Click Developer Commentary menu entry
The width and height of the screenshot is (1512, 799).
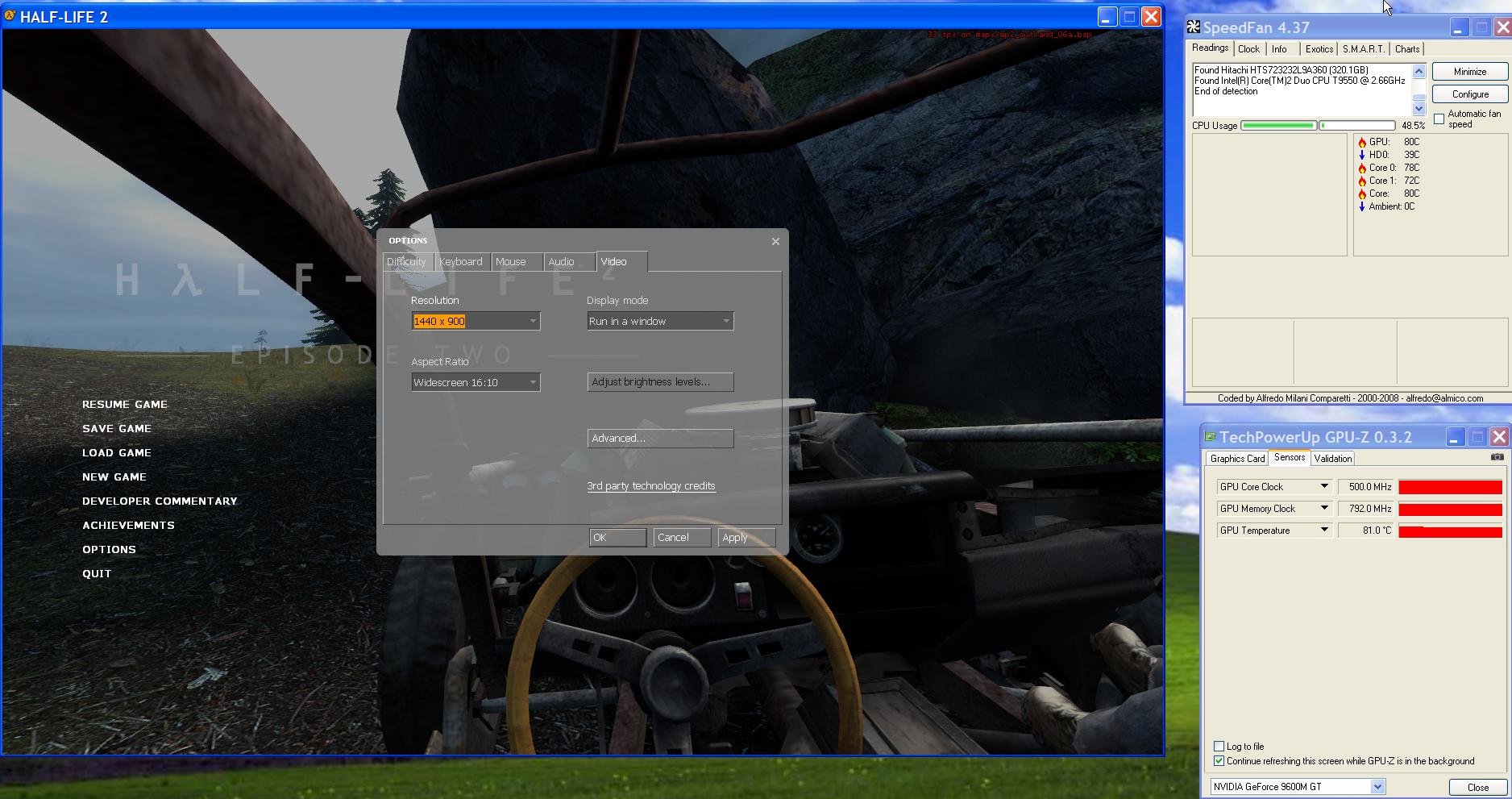coord(160,501)
